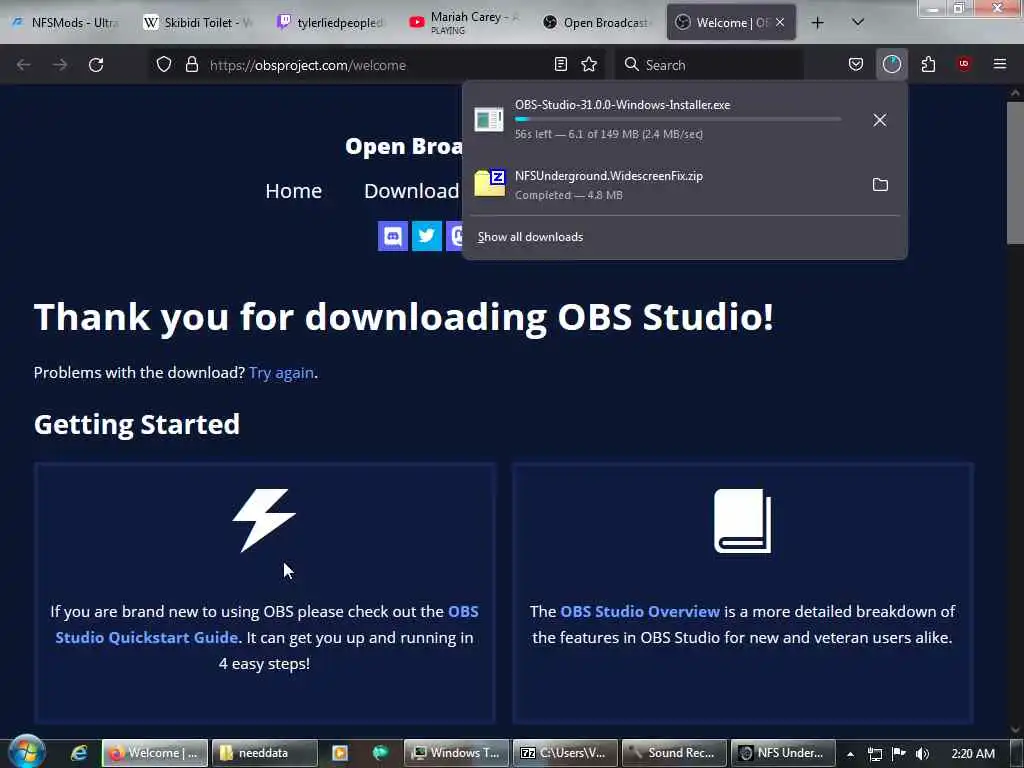Open containing folder for WidescreenFix zip
The height and width of the screenshot is (768, 1024).
point(880,185)
